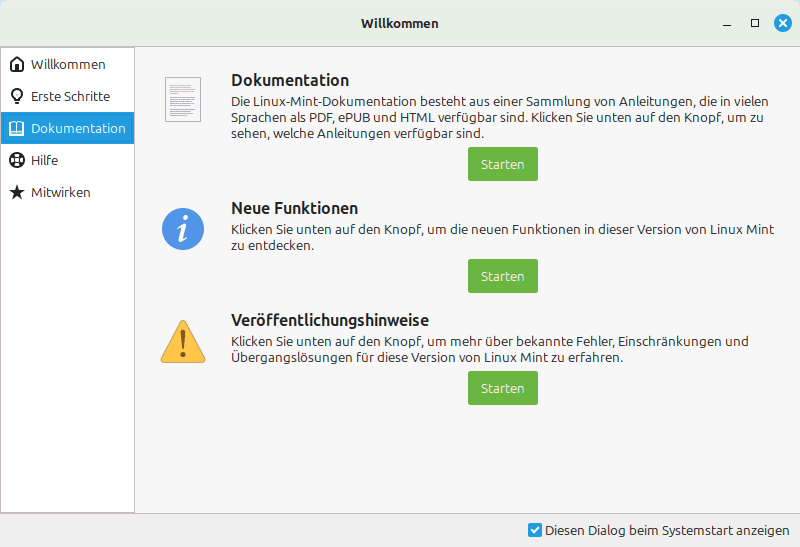Click the Veröffentlichungshinweise heading text

coord(330,320)
